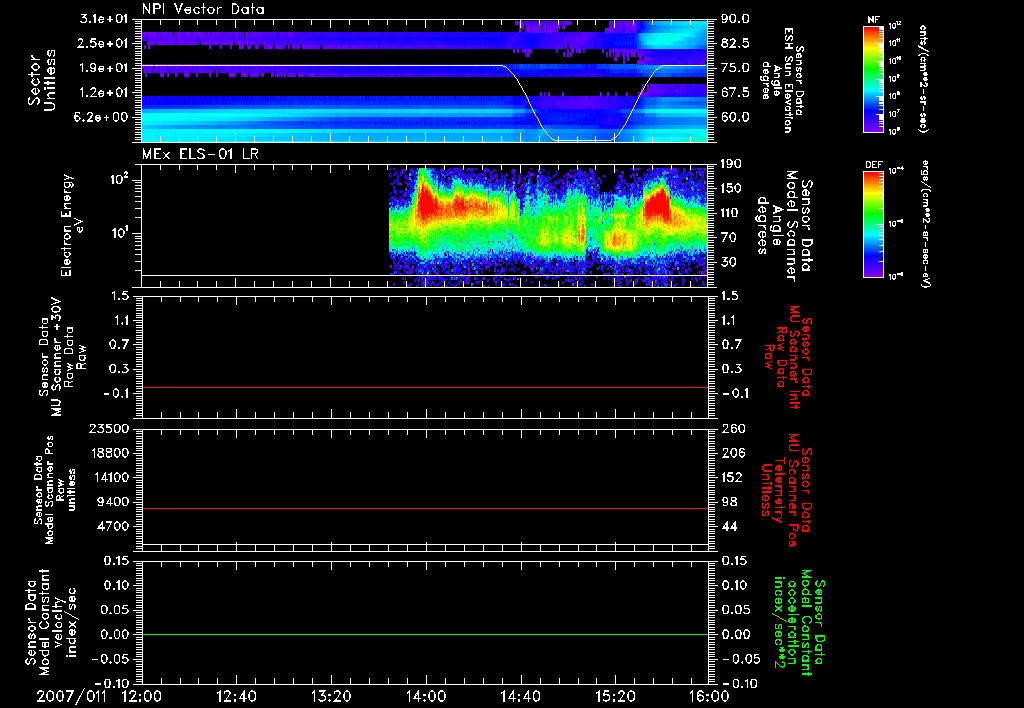Click the 2007/011 date label

[70, 696]
